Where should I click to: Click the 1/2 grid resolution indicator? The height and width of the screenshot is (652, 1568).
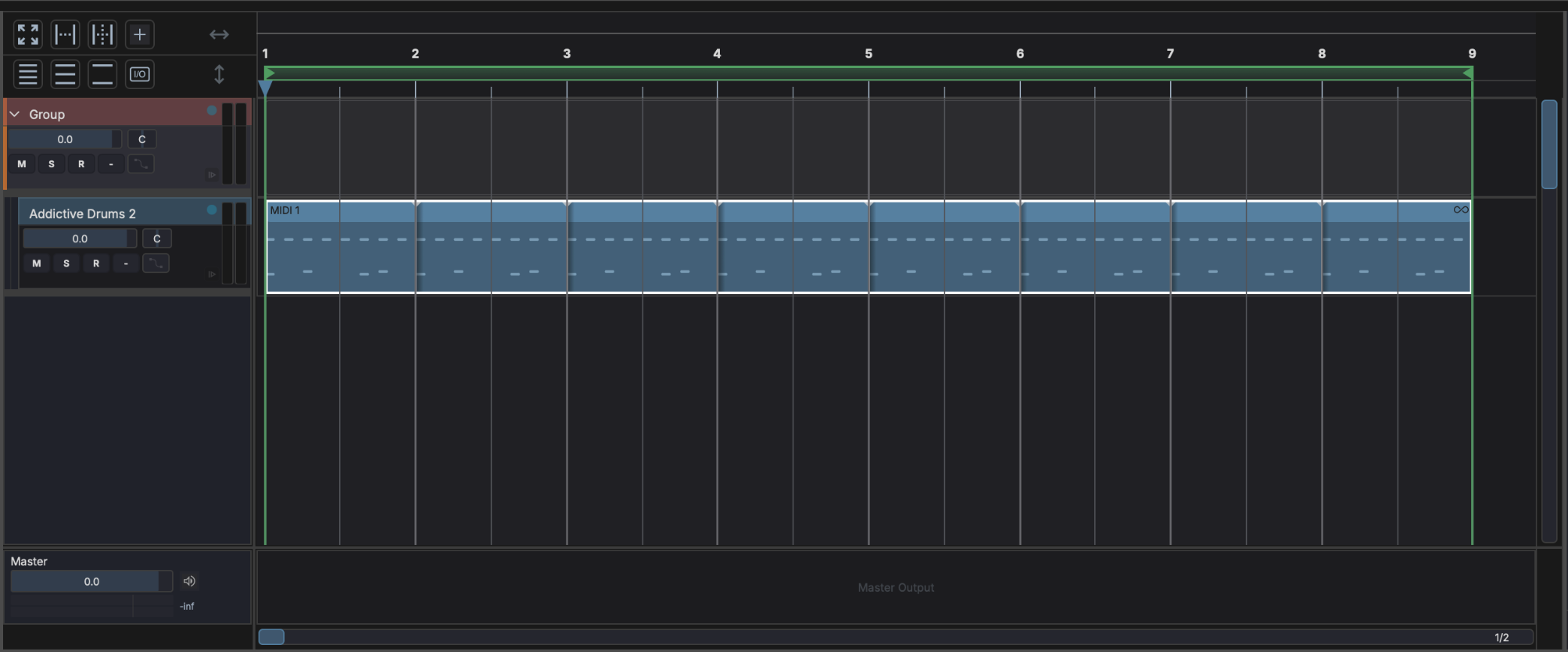tap(1502, 637)
